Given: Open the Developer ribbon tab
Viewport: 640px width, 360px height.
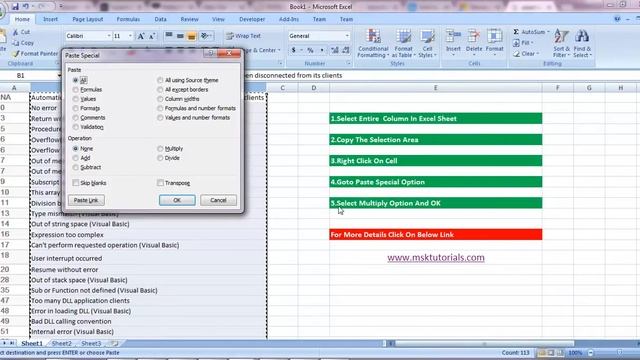Looking at the screenshot, I should coord(252,19).
